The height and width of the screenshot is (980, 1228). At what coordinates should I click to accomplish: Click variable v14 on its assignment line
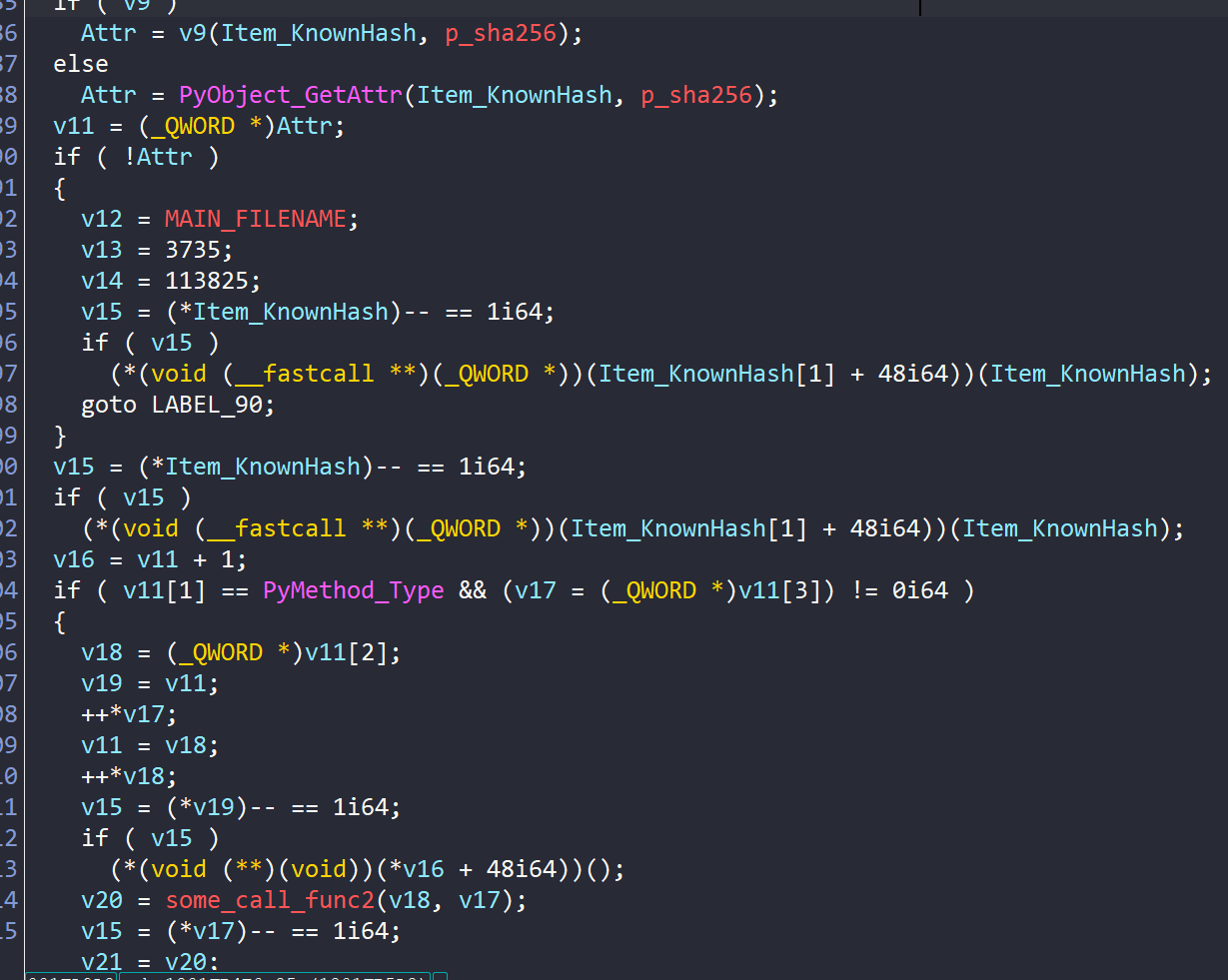[x=102, y=281]
